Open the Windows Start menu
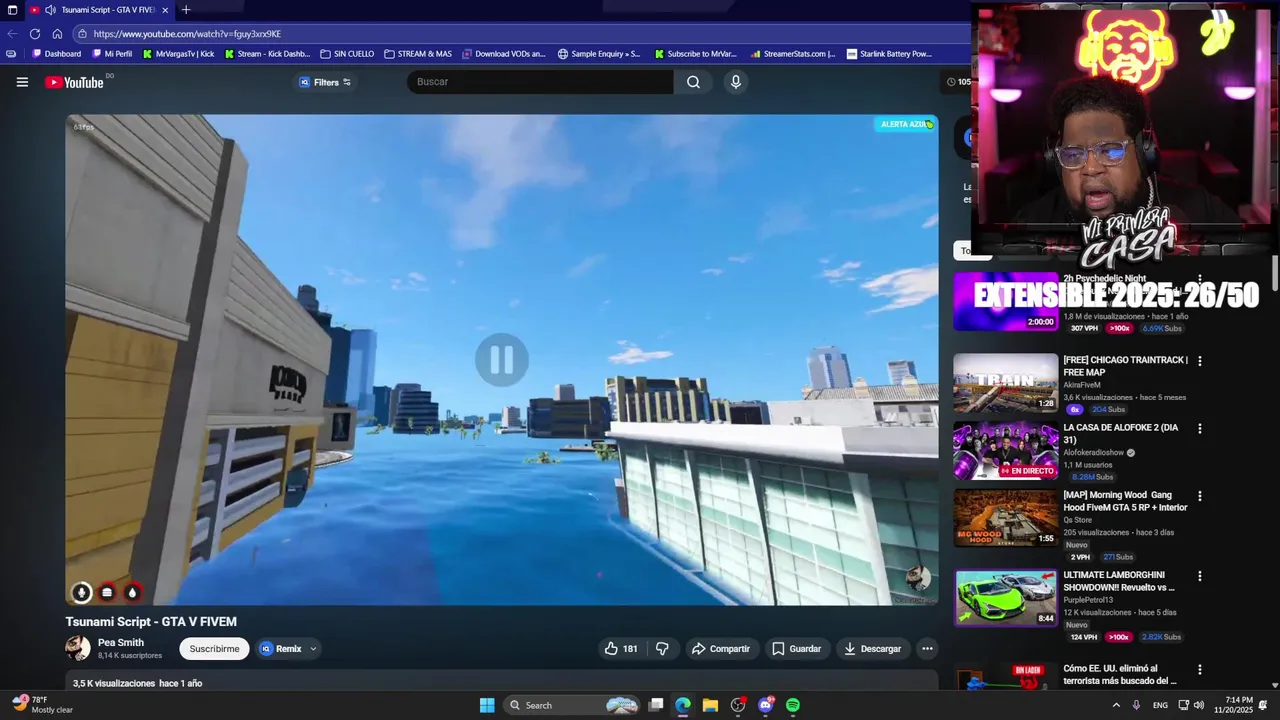 (487, 705)
